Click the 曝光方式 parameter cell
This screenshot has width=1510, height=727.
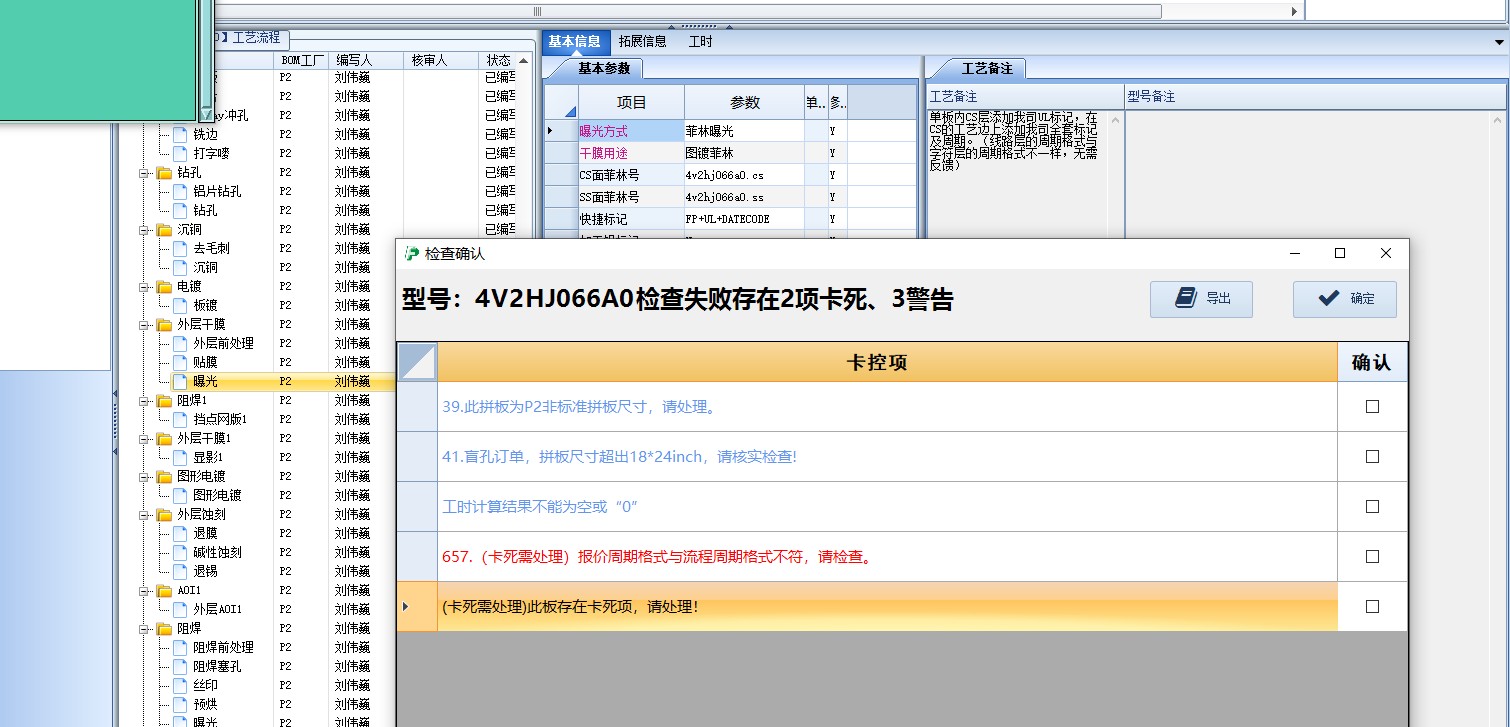631,131
